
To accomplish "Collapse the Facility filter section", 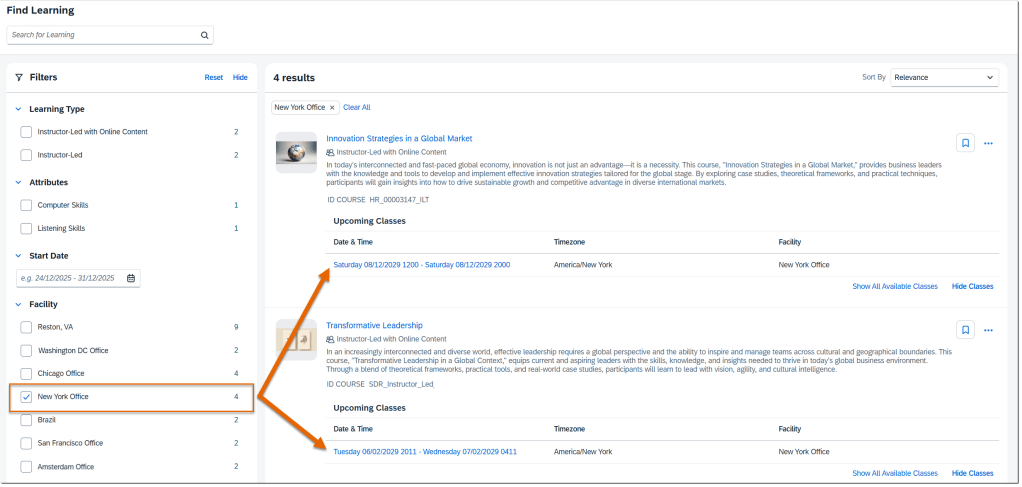I will 17,304.
